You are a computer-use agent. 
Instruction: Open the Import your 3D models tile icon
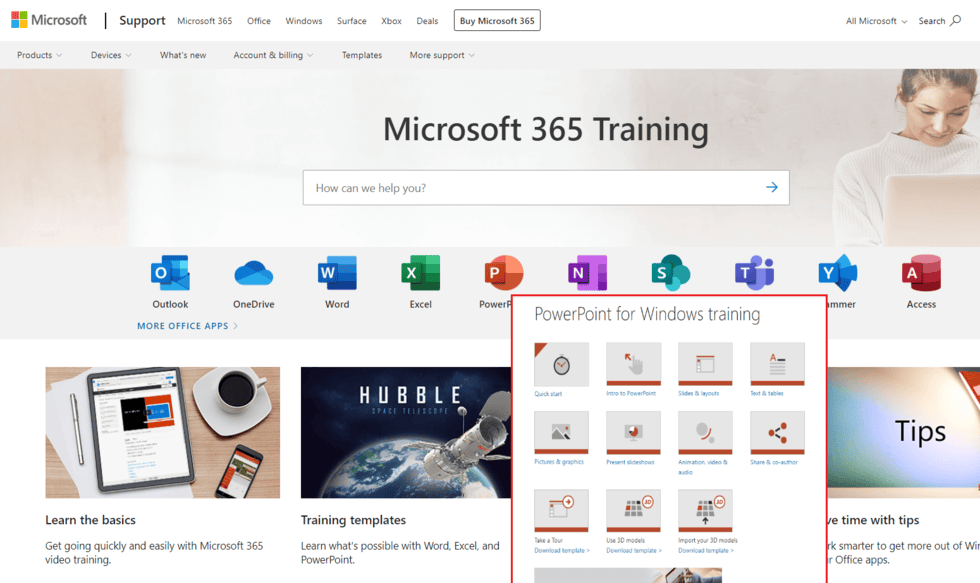[705, 511]
